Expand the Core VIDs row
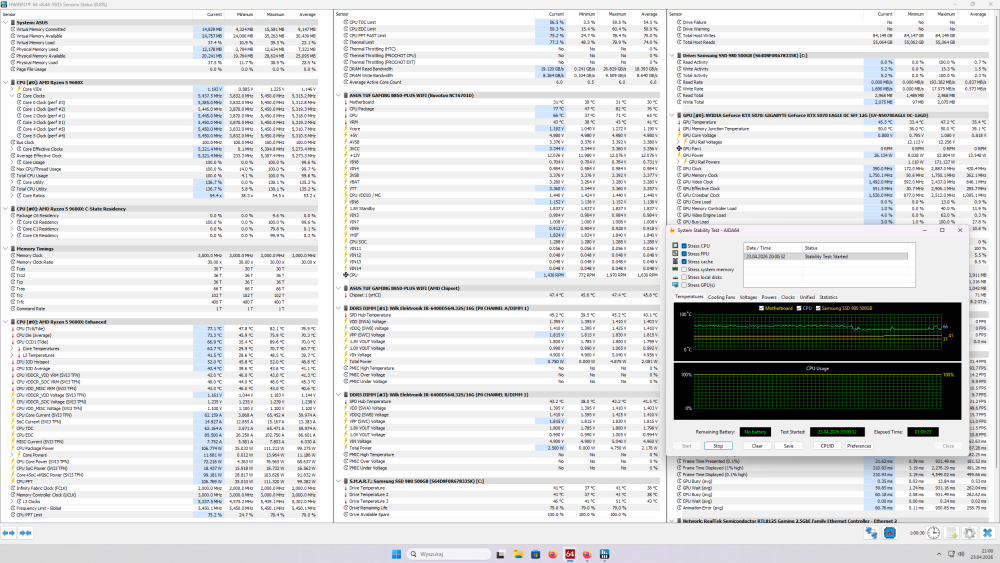The height and width of the screenshot is (563, 1000). pyautogui.click(x=11, y=89)
